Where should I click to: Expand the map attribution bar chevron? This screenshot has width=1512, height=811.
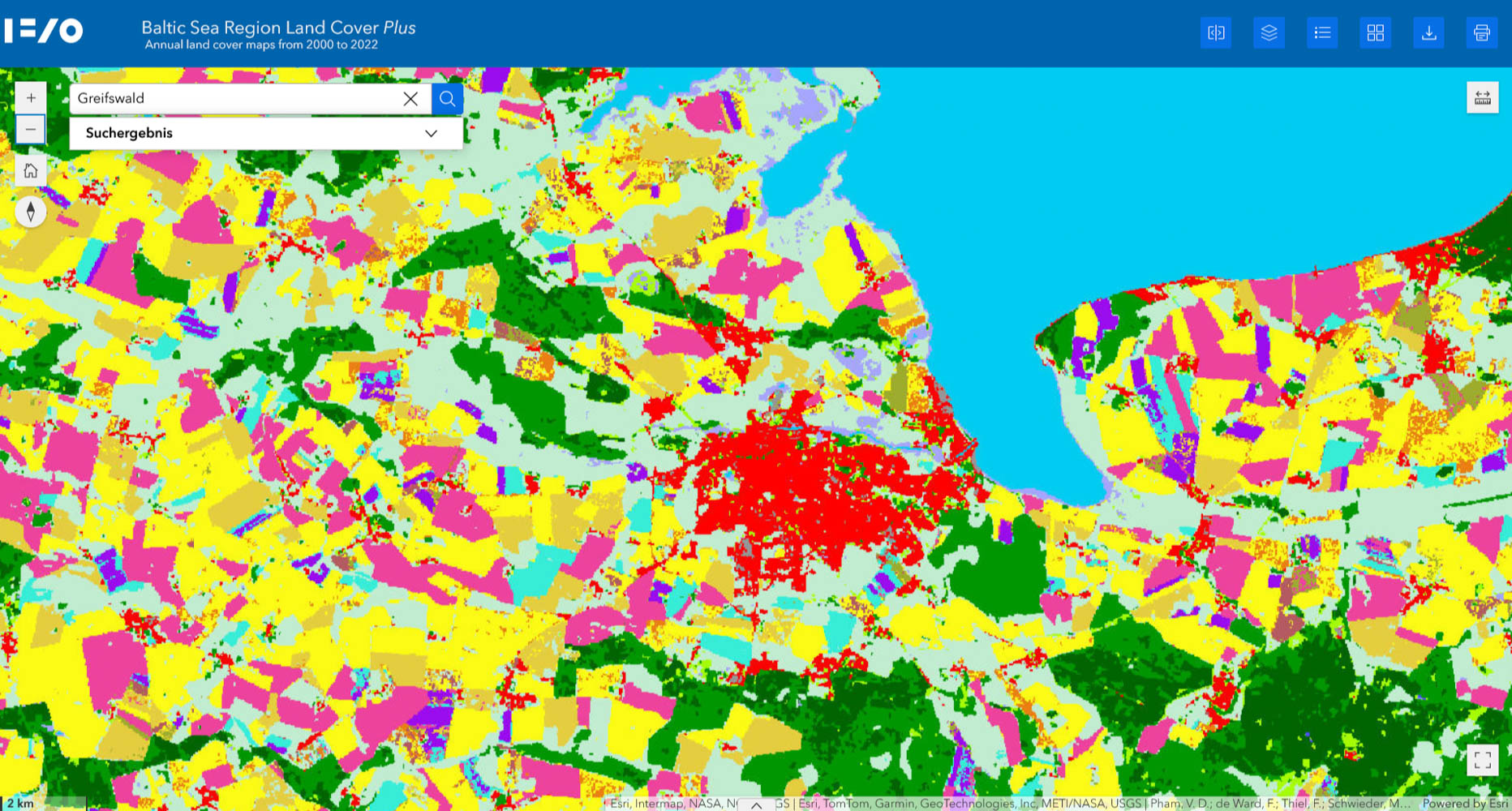(x=756, y=805)
